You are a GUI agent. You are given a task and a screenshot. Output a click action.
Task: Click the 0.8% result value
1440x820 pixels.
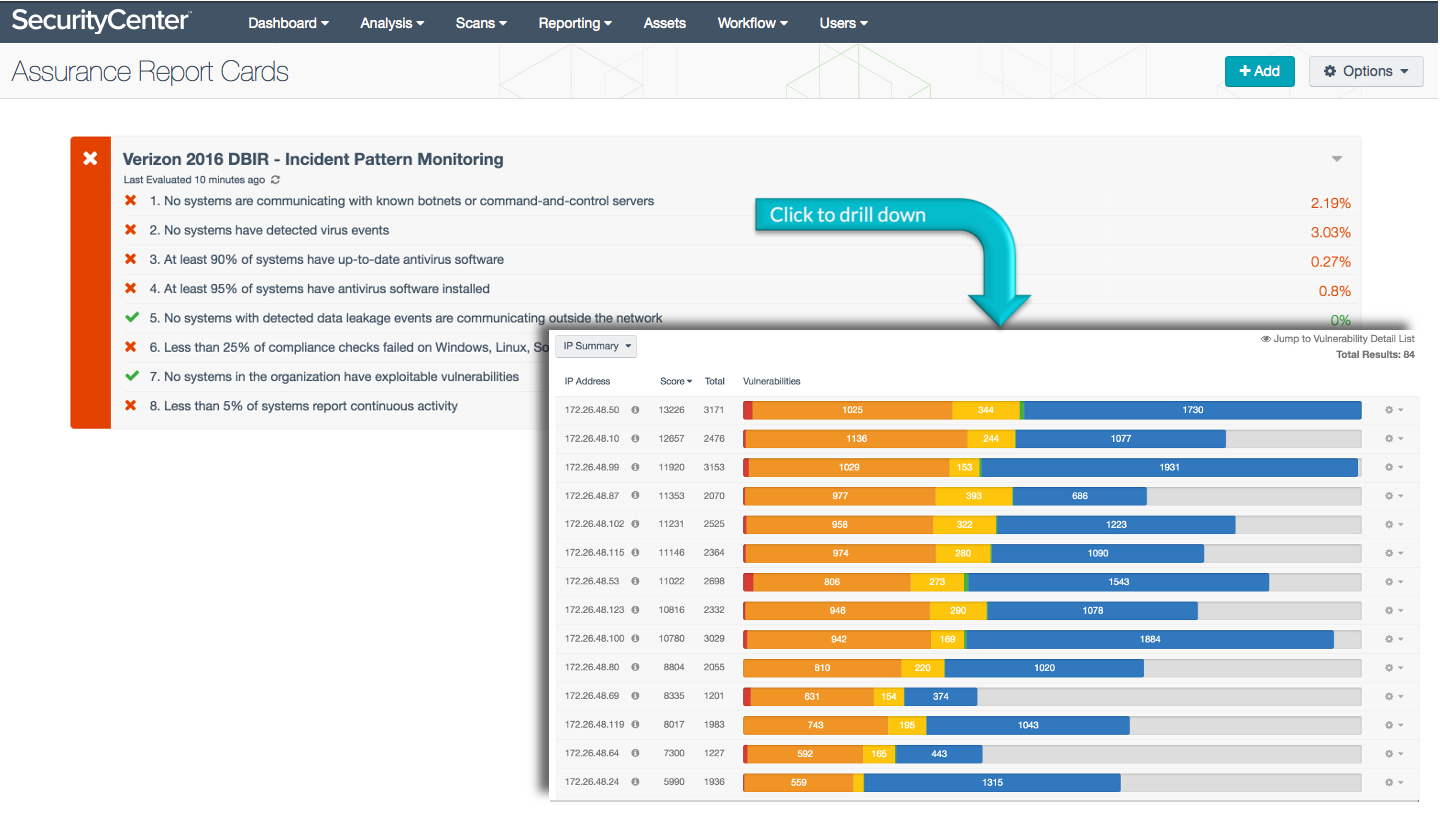click(x=1335, y=291)
